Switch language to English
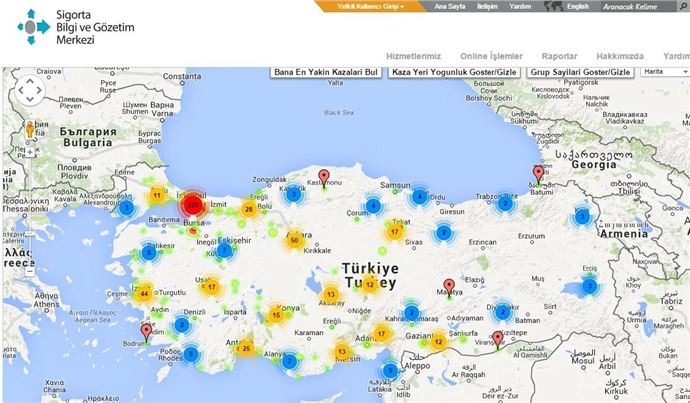The image size is (690, 403). [578, 6]
